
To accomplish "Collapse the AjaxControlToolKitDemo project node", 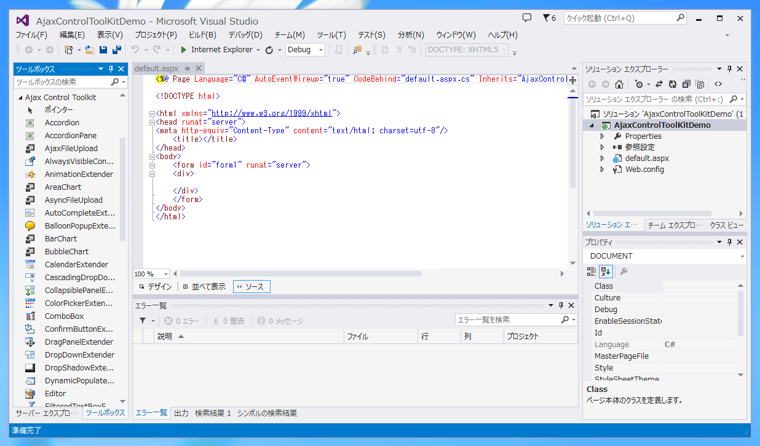I will click(592, 125).
